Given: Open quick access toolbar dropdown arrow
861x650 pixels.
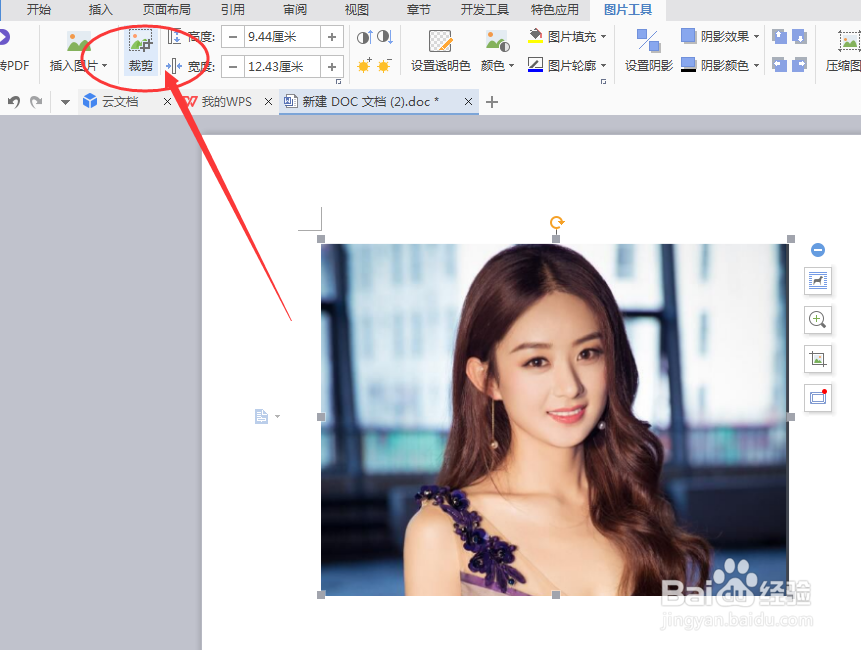Looking at the screenshot, I should [65, 102].
